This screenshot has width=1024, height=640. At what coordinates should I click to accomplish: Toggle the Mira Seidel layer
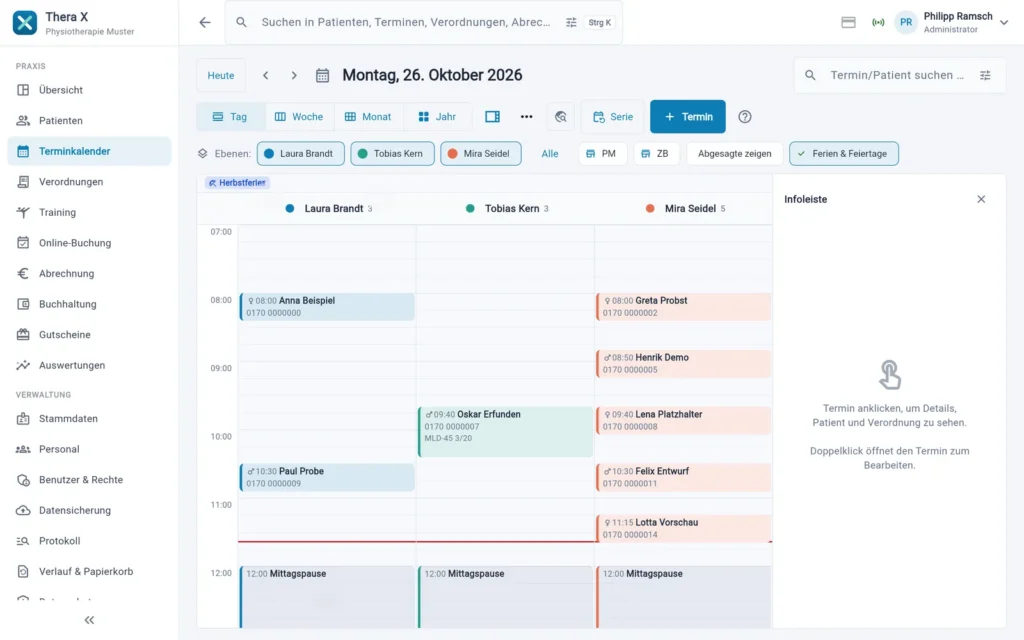(x=481, y=153)
